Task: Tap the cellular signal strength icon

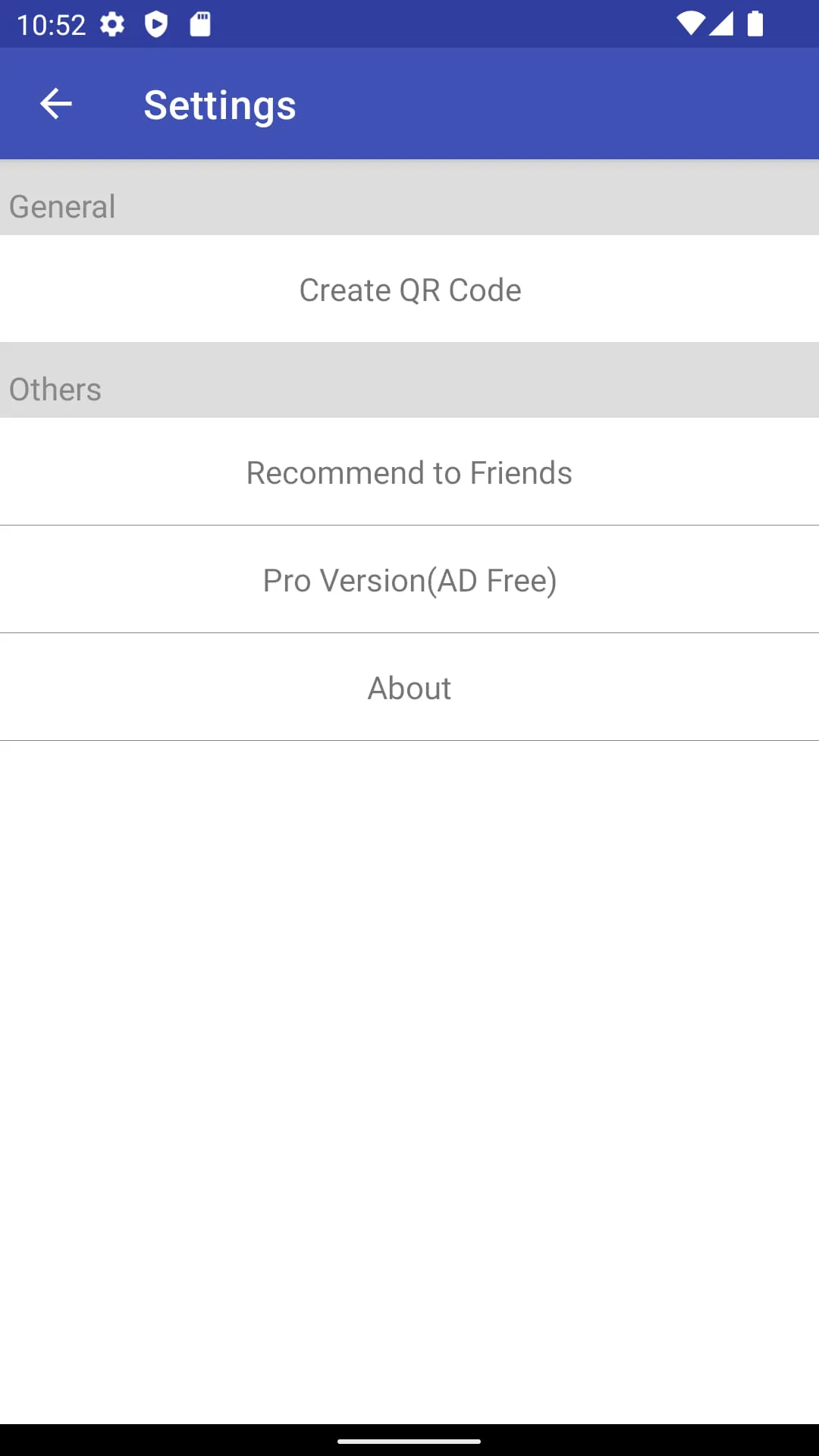Action: click(721, 24)
